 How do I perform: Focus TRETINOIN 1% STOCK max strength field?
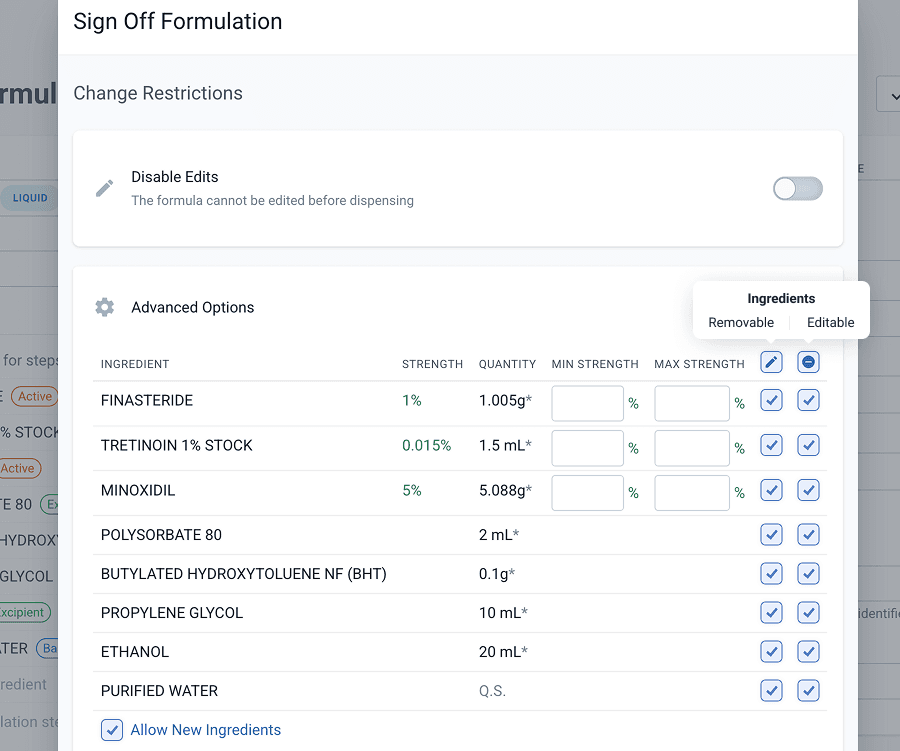coord(692,448)
